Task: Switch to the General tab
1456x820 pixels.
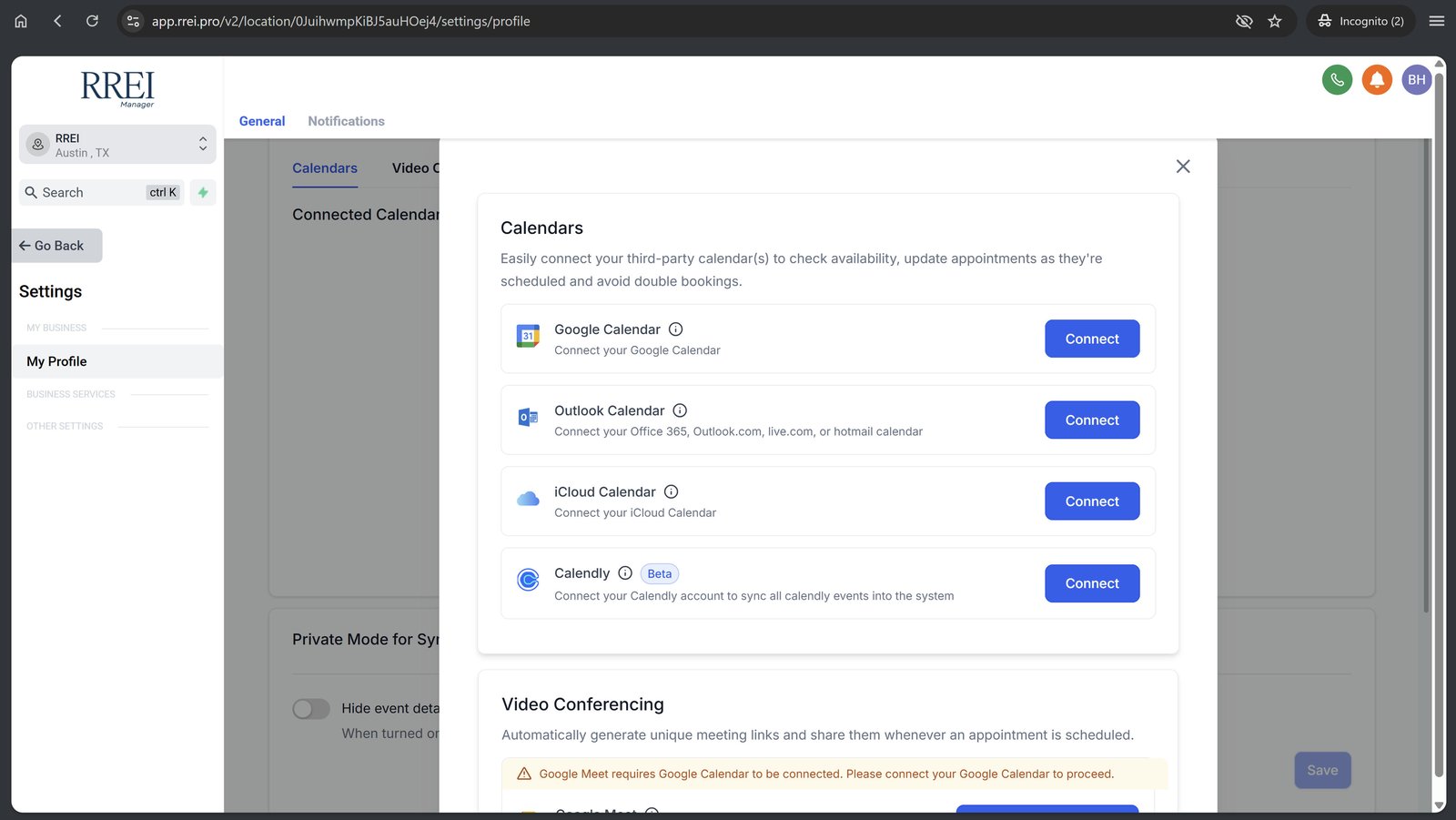Action: 262,121
